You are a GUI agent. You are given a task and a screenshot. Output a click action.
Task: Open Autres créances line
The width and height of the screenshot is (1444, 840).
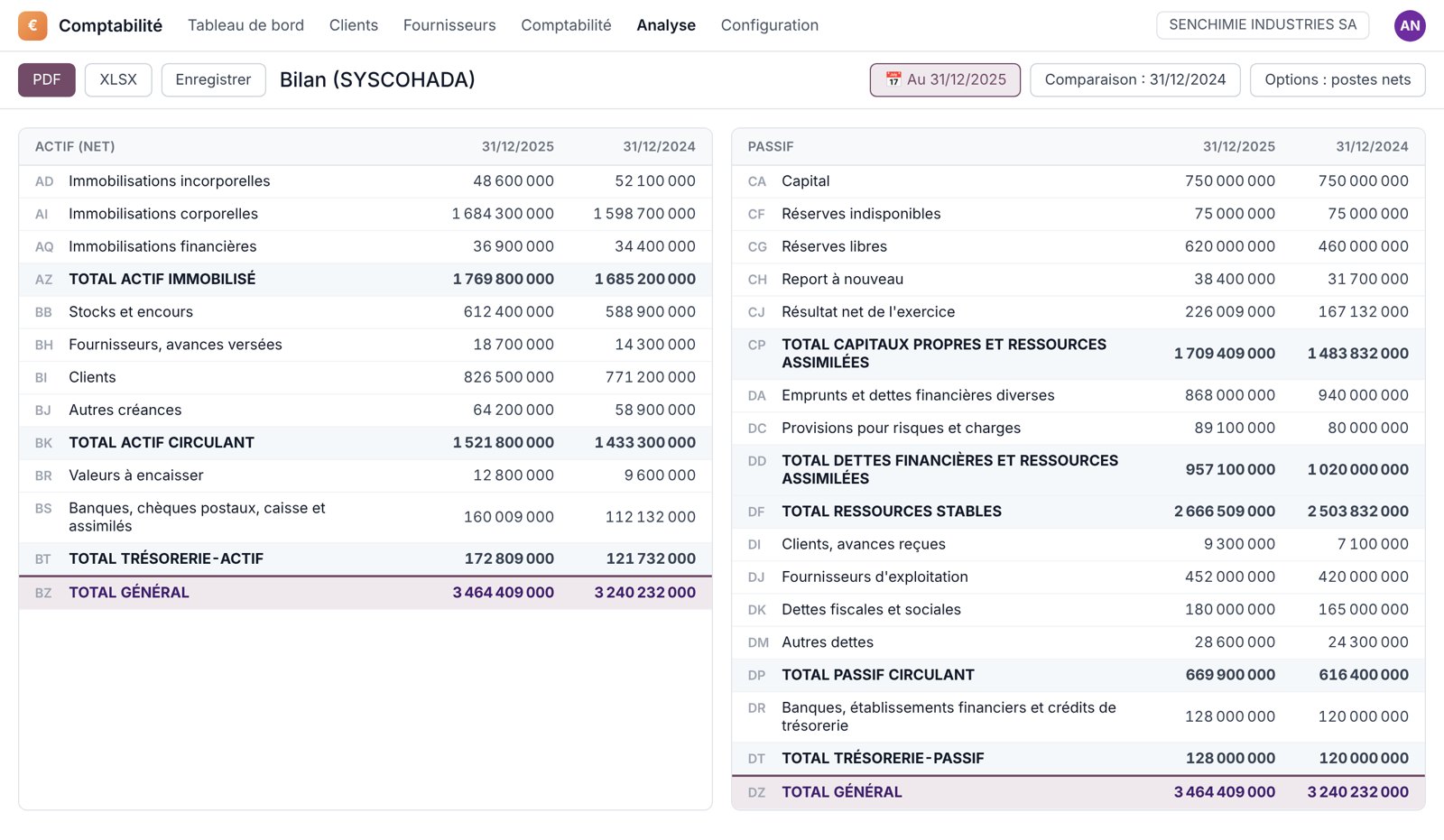(x=366, y=410)
